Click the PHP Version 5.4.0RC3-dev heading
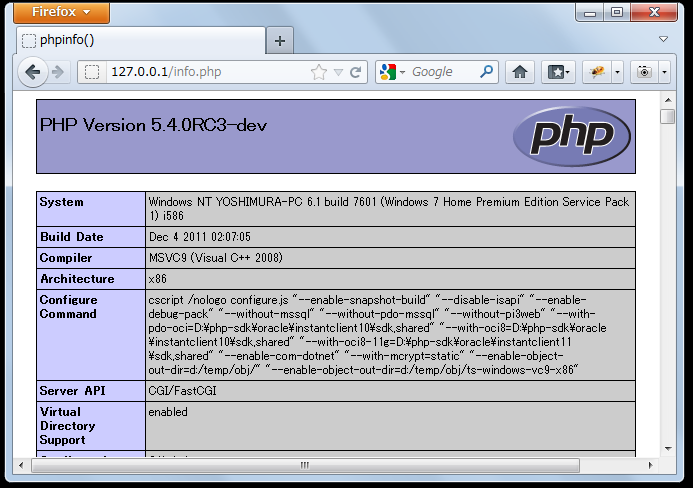This screenshot has width=693, height=488. pos(153,125)
